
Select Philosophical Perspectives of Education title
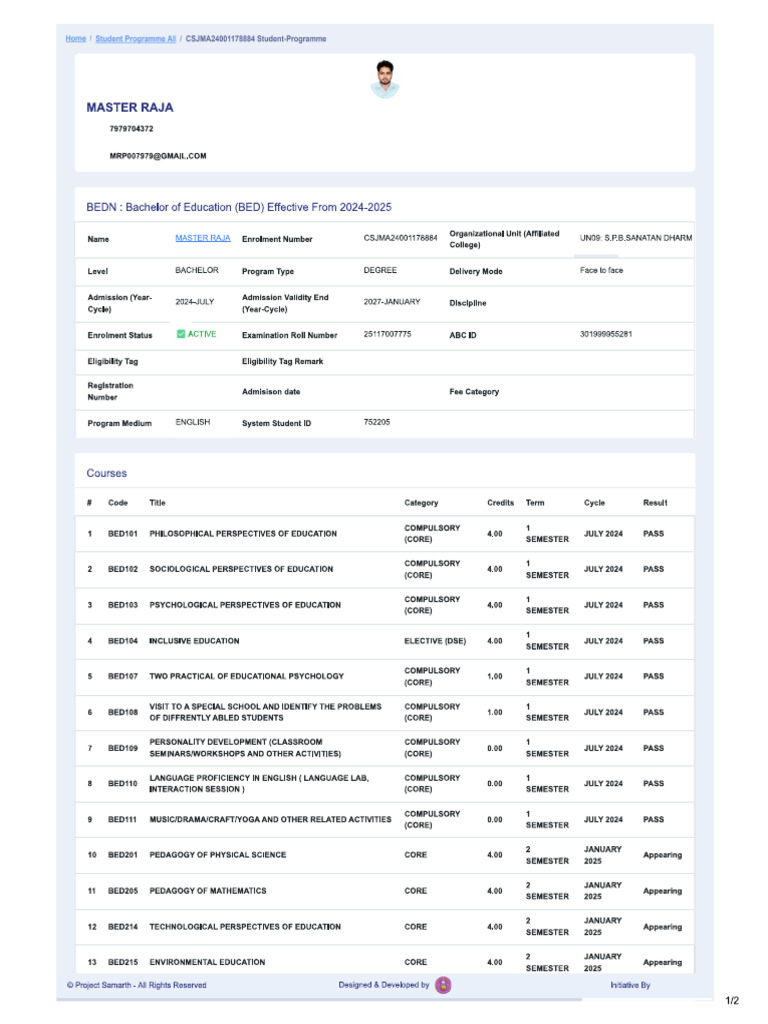tap(243, 534)
